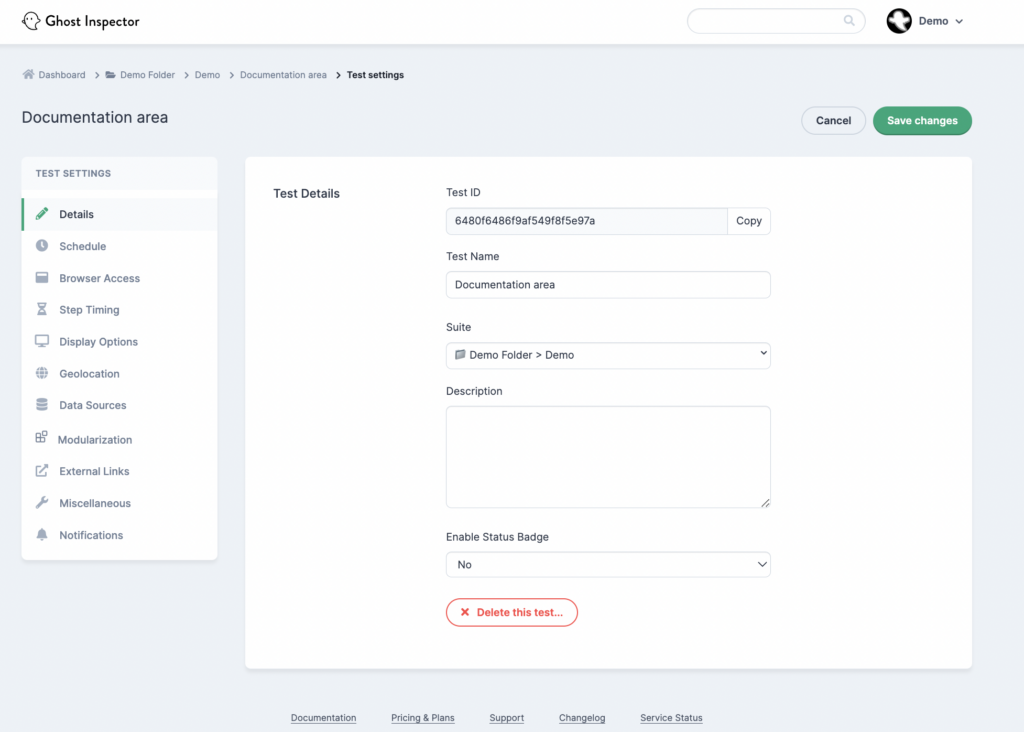Click the wrench icon beside Miscellaneous
This screenshot has width=1024, height=732.
(x=42, y=502)
